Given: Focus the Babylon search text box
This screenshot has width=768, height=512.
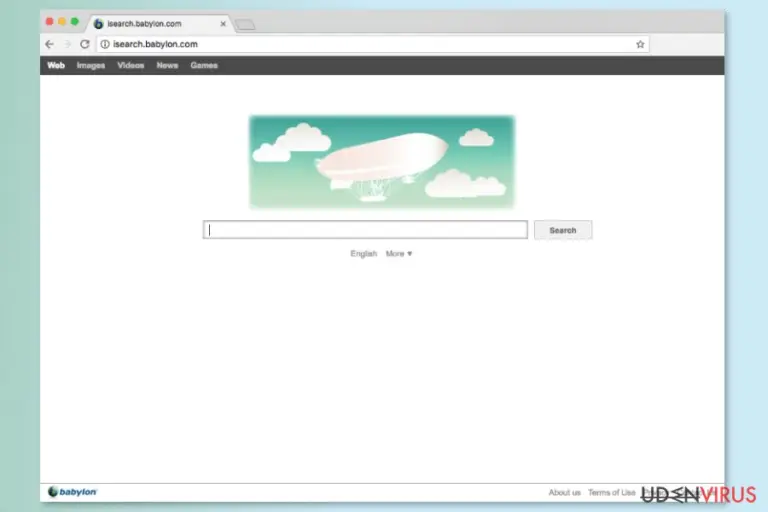Looking at the screenshot, I should pyautogui.click(x=365, y=230).
